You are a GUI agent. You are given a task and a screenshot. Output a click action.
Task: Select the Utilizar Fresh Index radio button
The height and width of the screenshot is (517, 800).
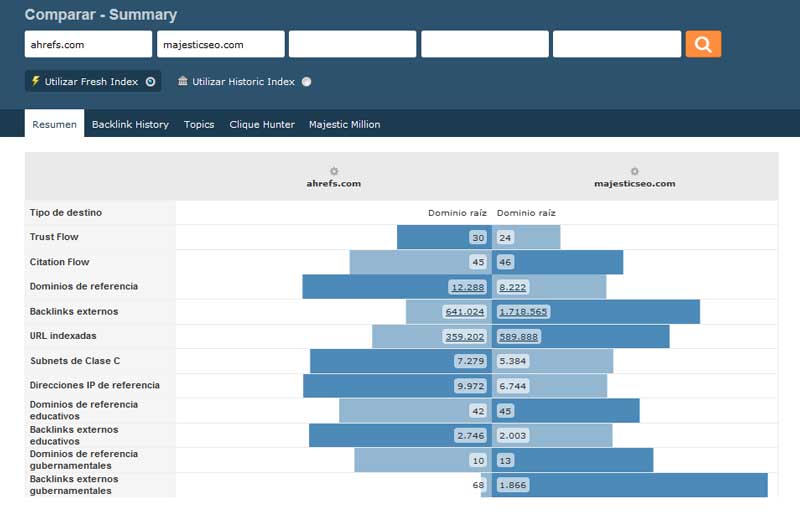(150, 82)
